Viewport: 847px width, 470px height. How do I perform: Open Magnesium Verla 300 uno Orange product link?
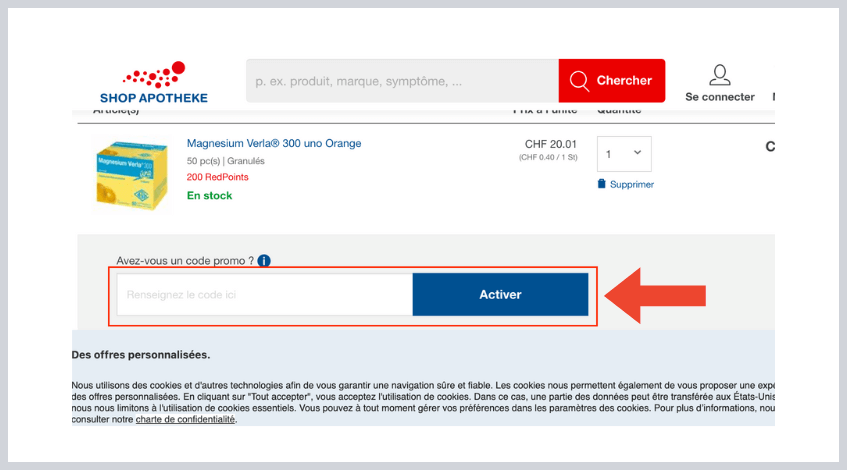[274, 143]
